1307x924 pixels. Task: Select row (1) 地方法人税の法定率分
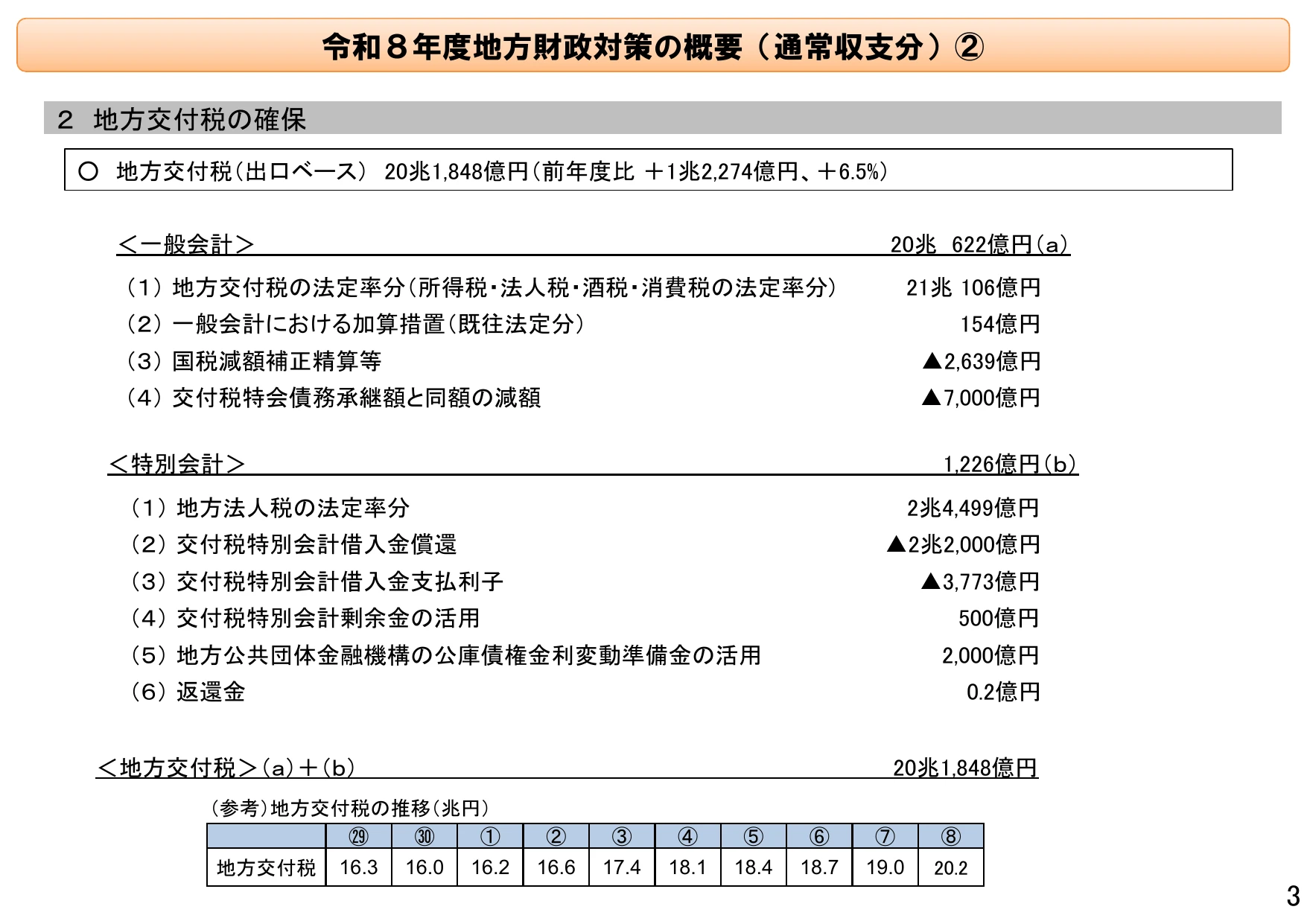[270, 508]
